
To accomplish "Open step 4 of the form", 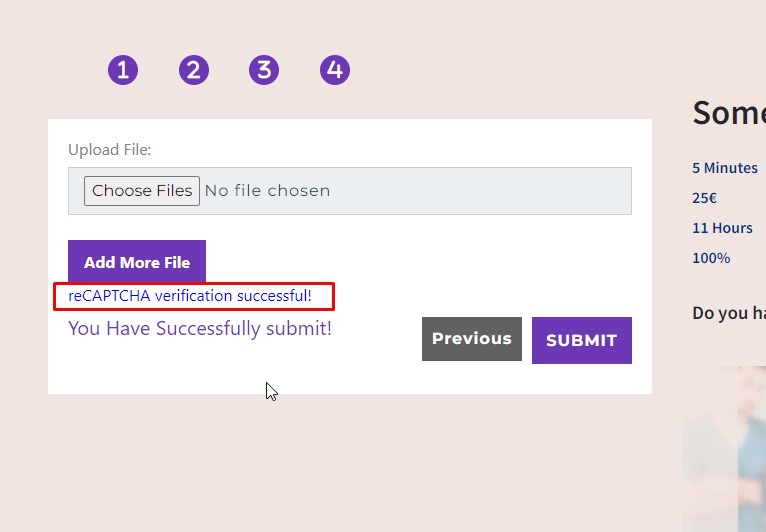I will (335, 70).
